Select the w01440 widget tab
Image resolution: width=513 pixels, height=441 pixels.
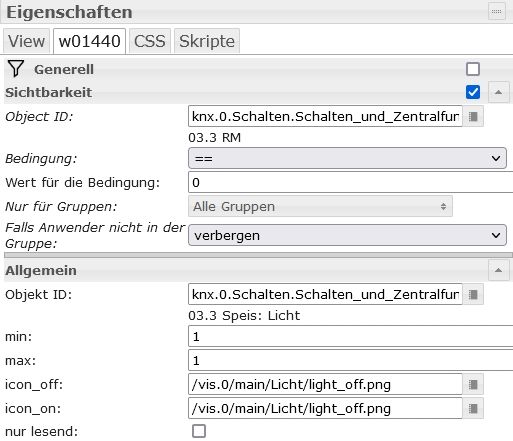tap(89, 41)
